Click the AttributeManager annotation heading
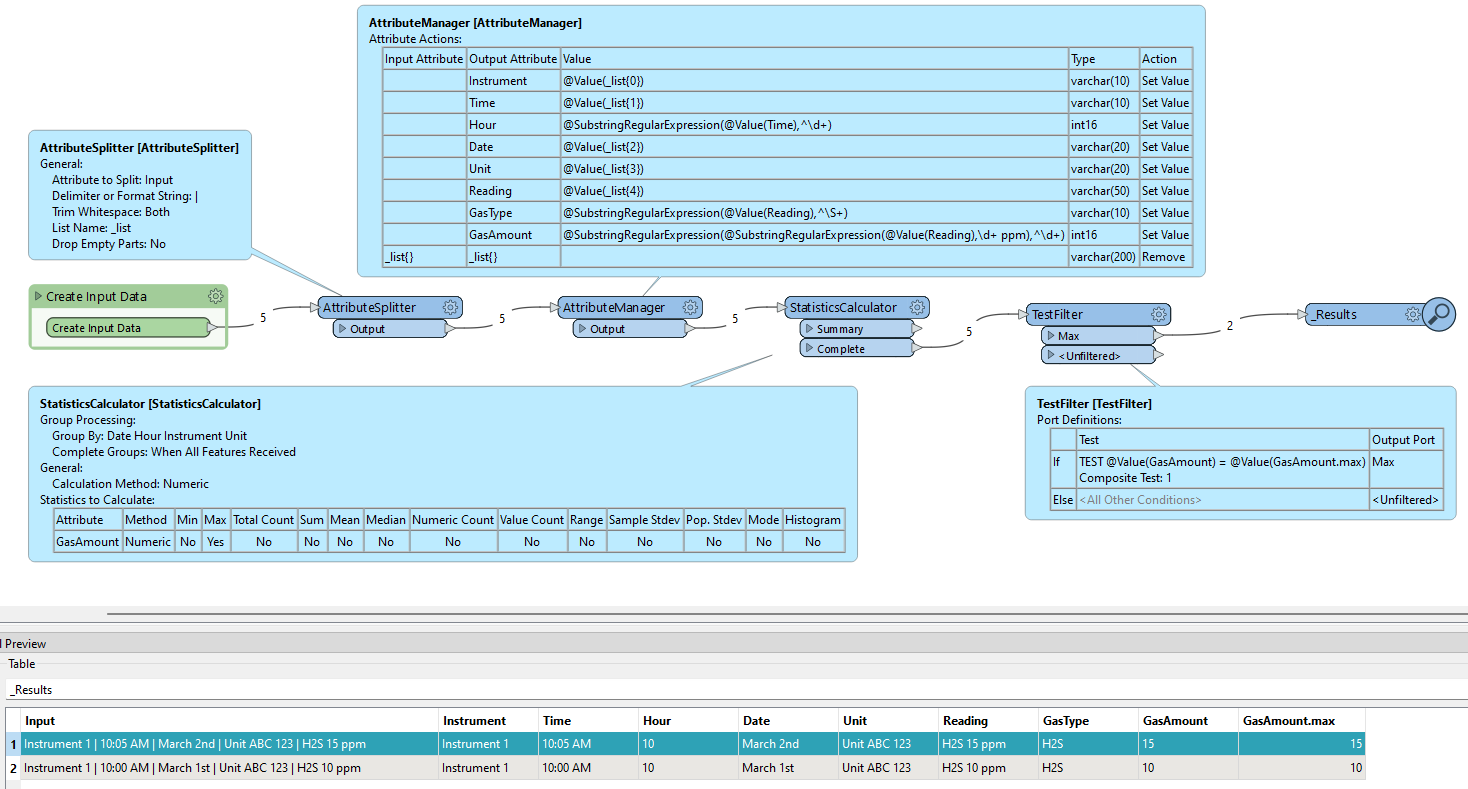 [x=475, y=22]
